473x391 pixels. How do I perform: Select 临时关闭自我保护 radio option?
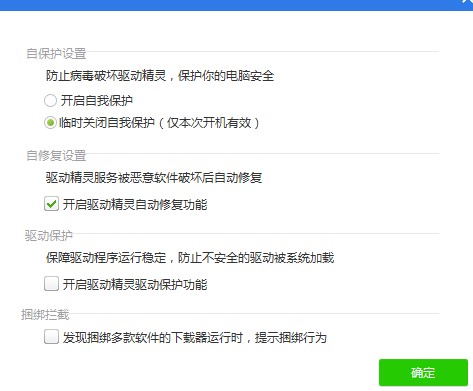tap(50, 123)
